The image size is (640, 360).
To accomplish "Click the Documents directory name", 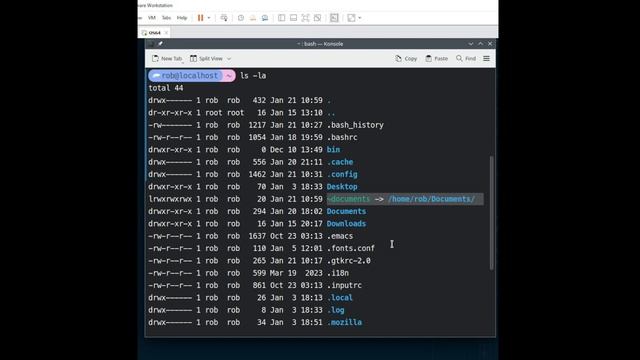I will [346, 211].
